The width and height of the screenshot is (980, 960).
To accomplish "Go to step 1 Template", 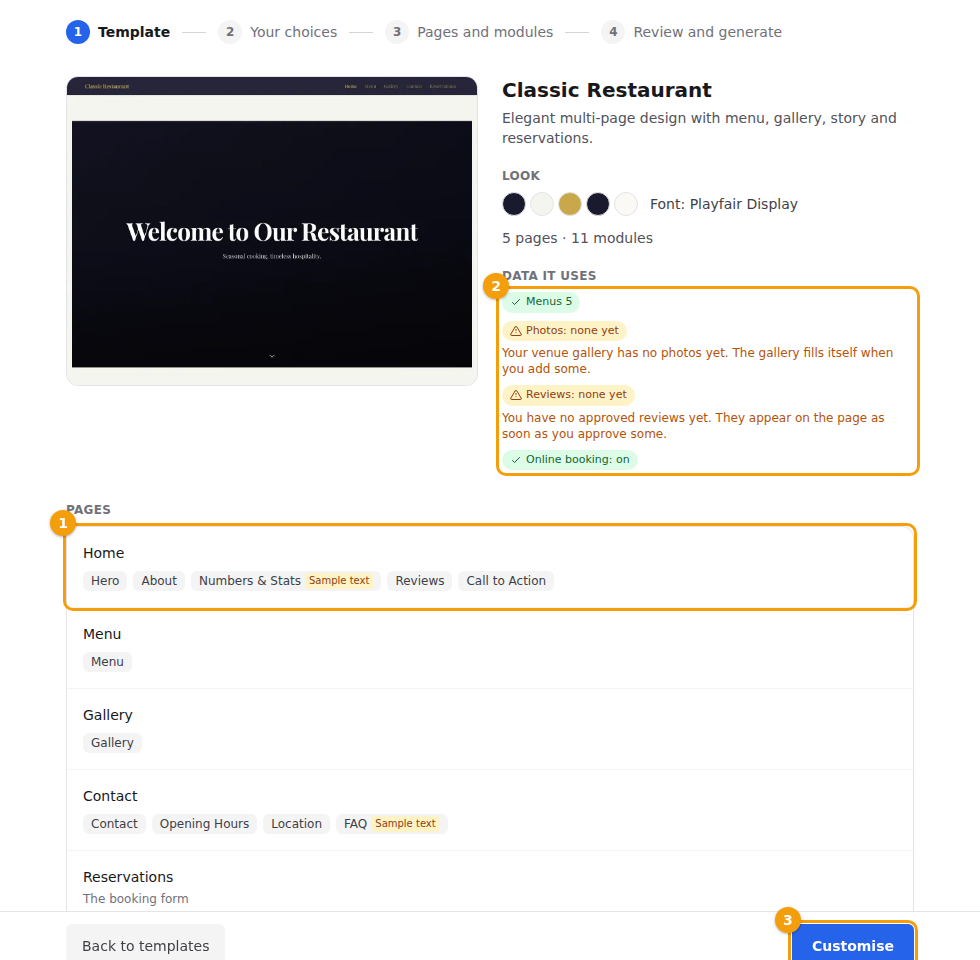I will pyautogui.click(x=118, y=32).
